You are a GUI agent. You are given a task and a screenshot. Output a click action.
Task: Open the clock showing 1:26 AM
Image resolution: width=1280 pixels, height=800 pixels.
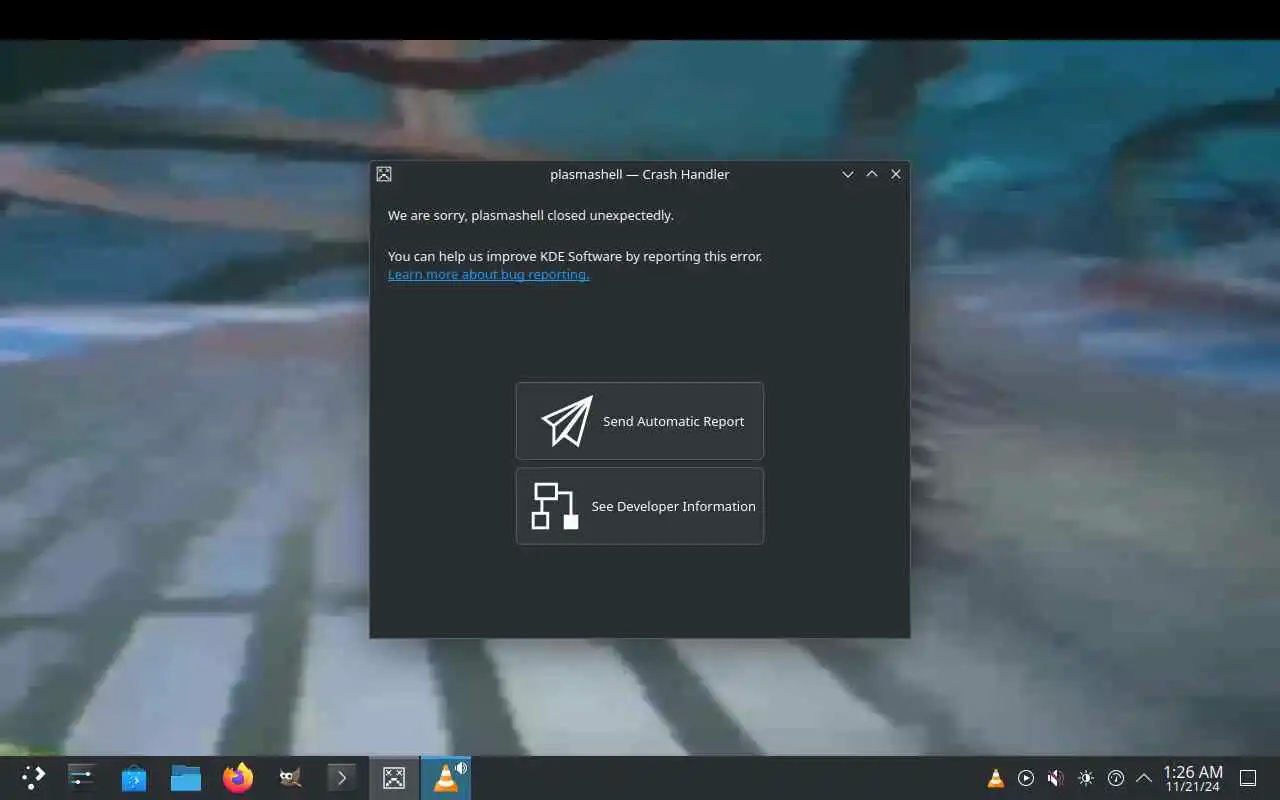pos(1193,778)
